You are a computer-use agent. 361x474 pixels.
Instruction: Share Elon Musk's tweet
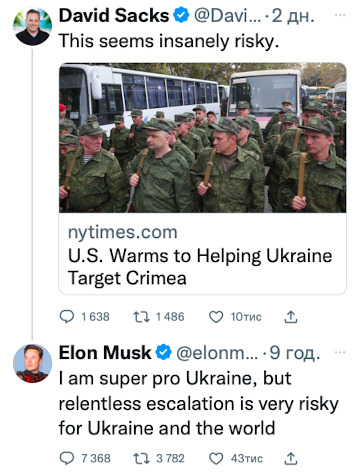[x=291, y=458]
